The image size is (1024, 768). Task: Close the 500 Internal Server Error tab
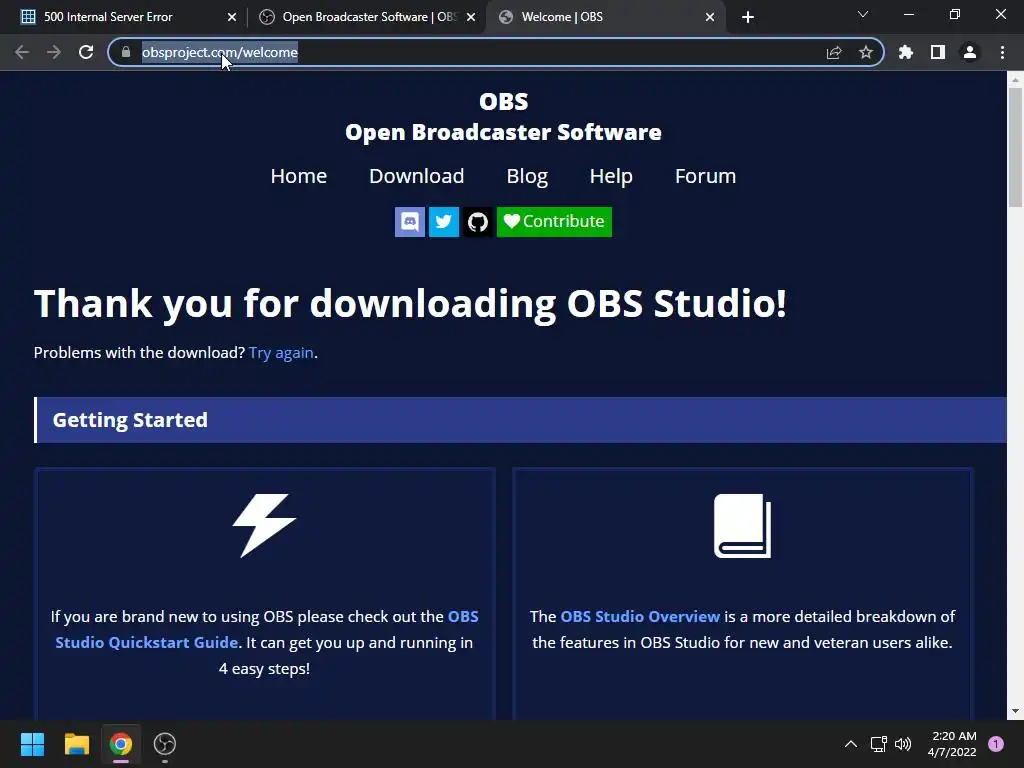[232, 17]
